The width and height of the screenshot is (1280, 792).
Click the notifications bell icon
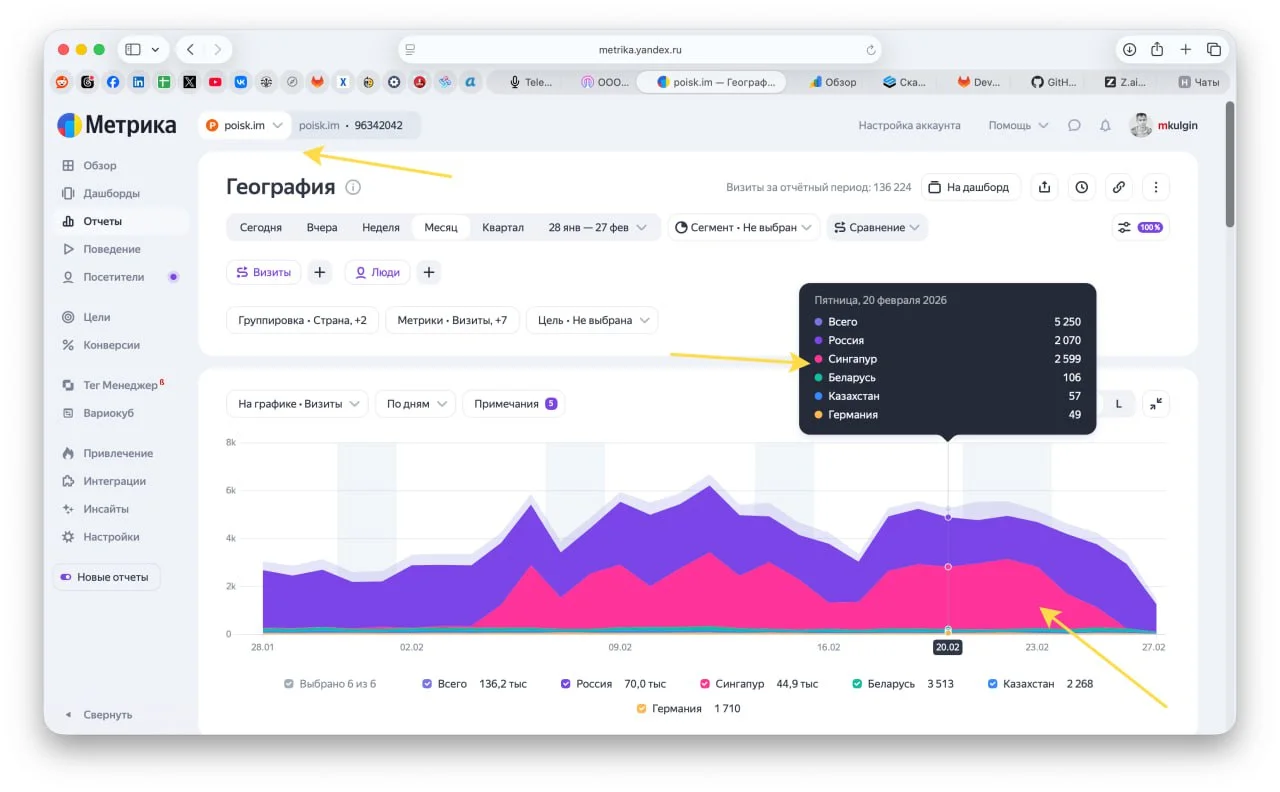click(1105, 126)
